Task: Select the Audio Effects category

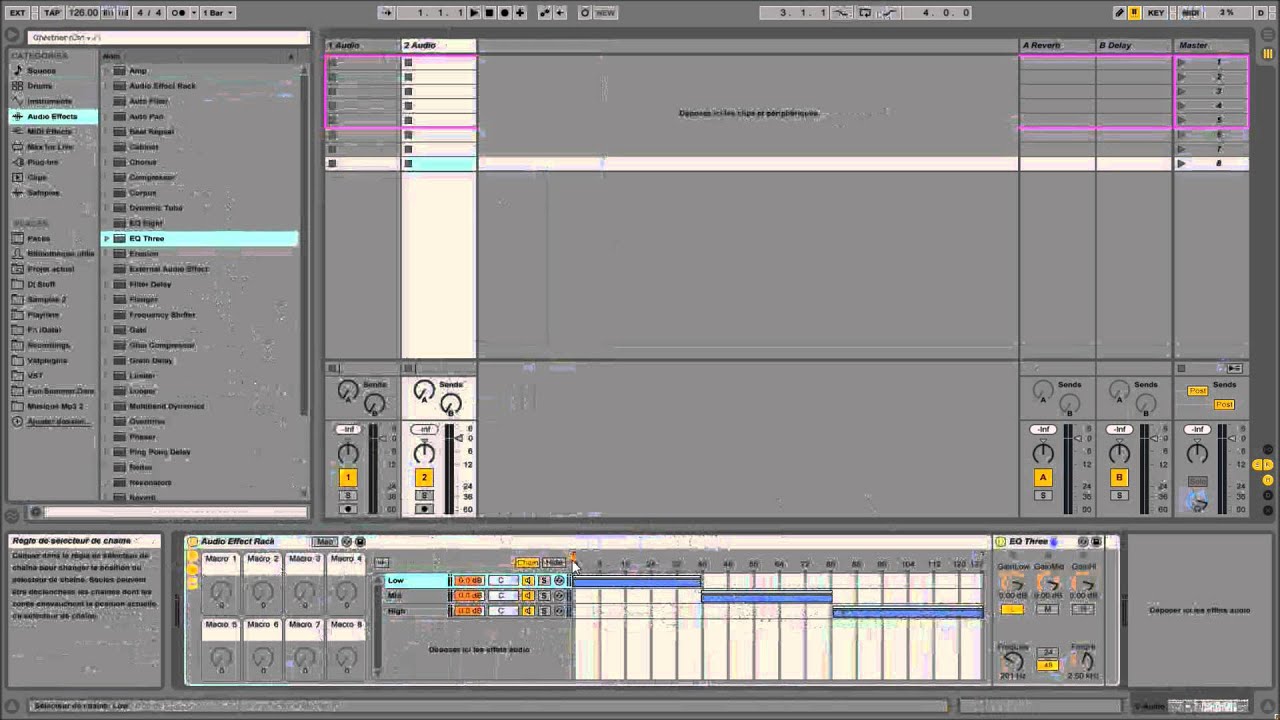Action: 52,117
